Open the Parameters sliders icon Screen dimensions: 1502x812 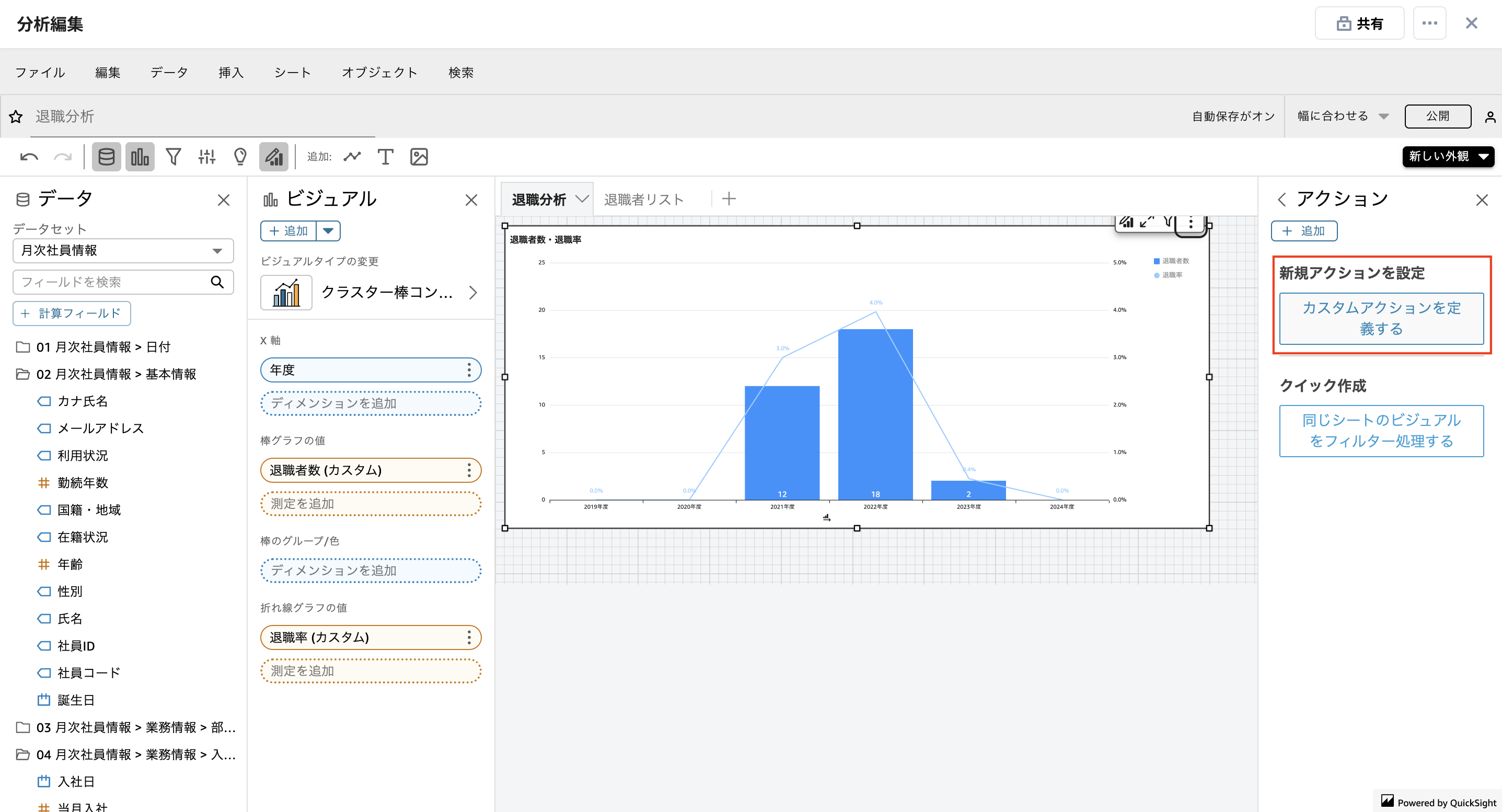206,157
